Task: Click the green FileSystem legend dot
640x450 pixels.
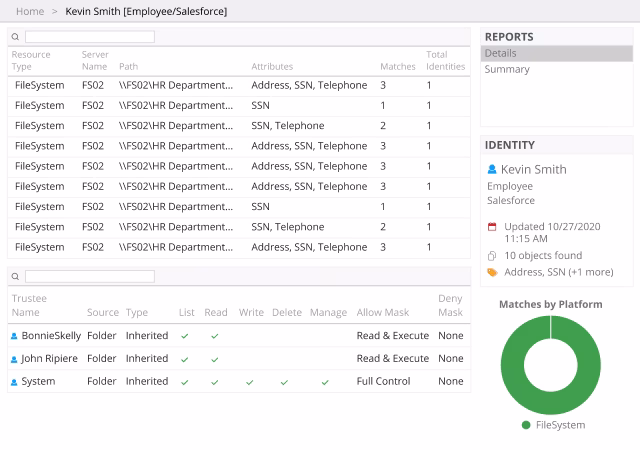Action: (x=526, y=425)
